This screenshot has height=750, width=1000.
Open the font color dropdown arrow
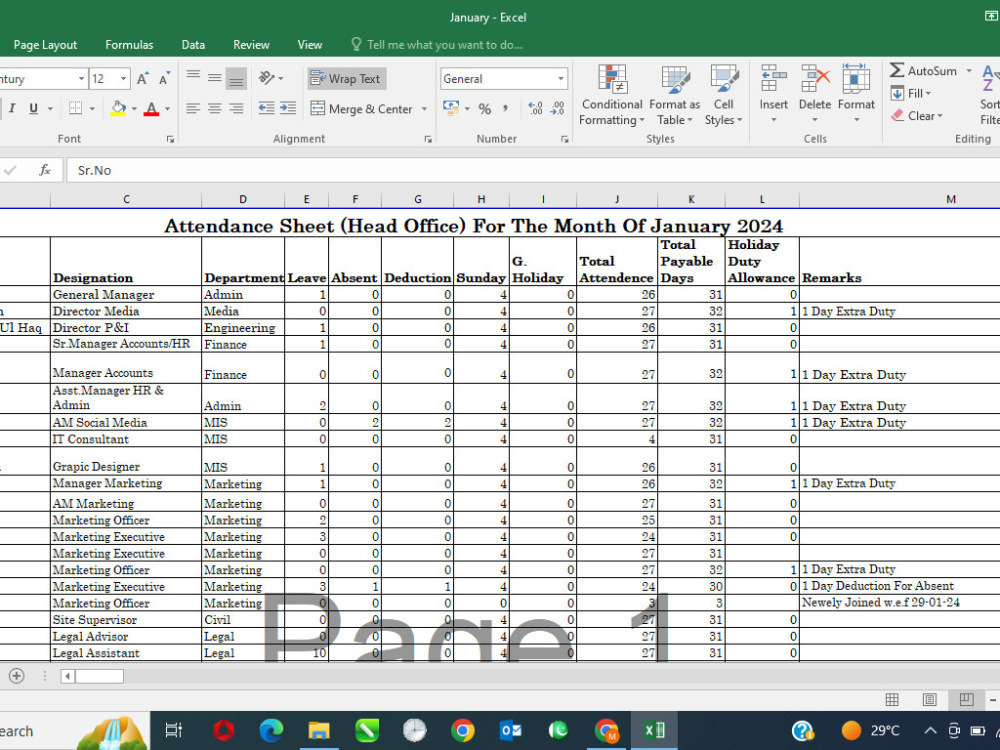click(167, 109)
